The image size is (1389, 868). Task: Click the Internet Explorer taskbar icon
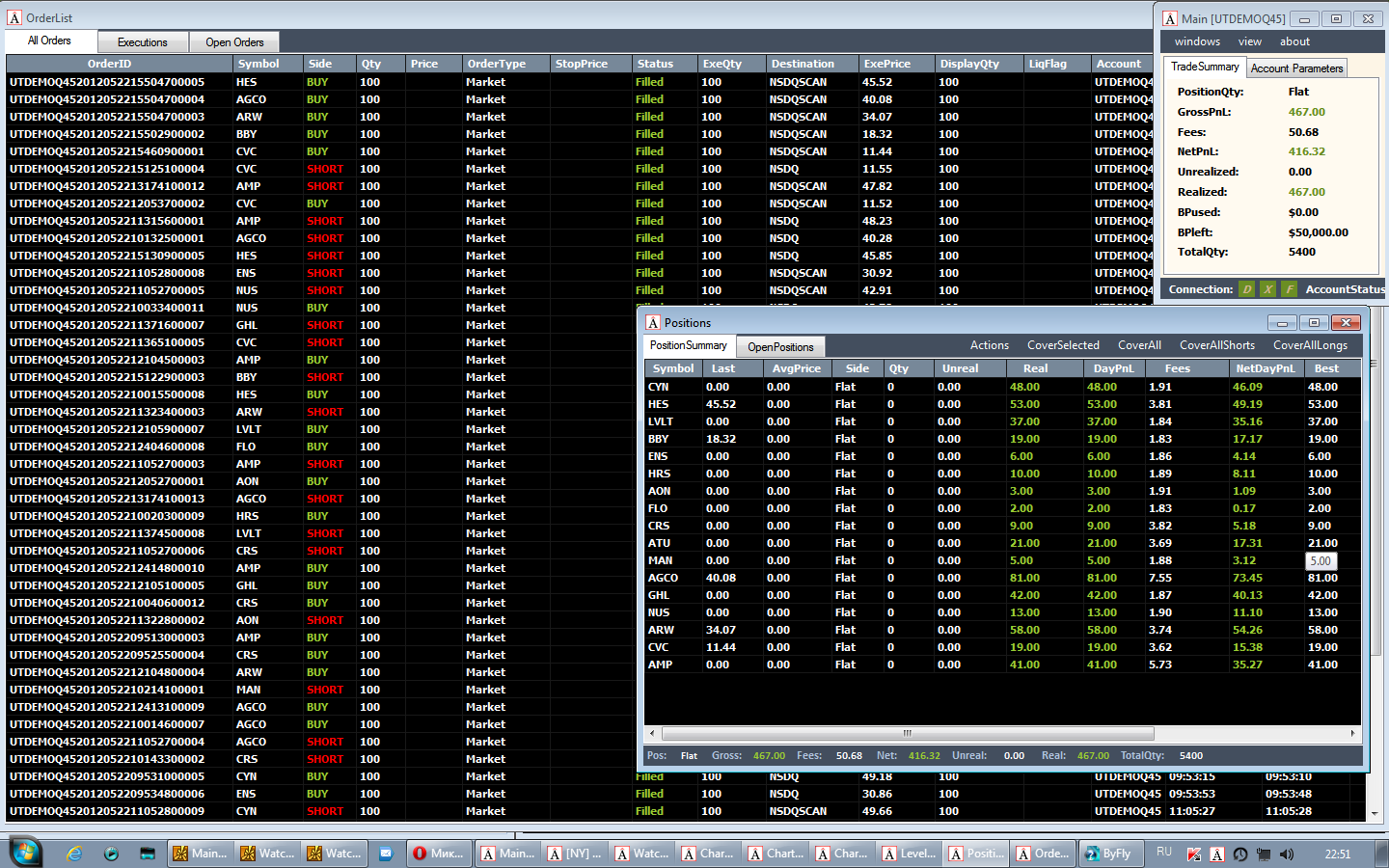(74, 854)
